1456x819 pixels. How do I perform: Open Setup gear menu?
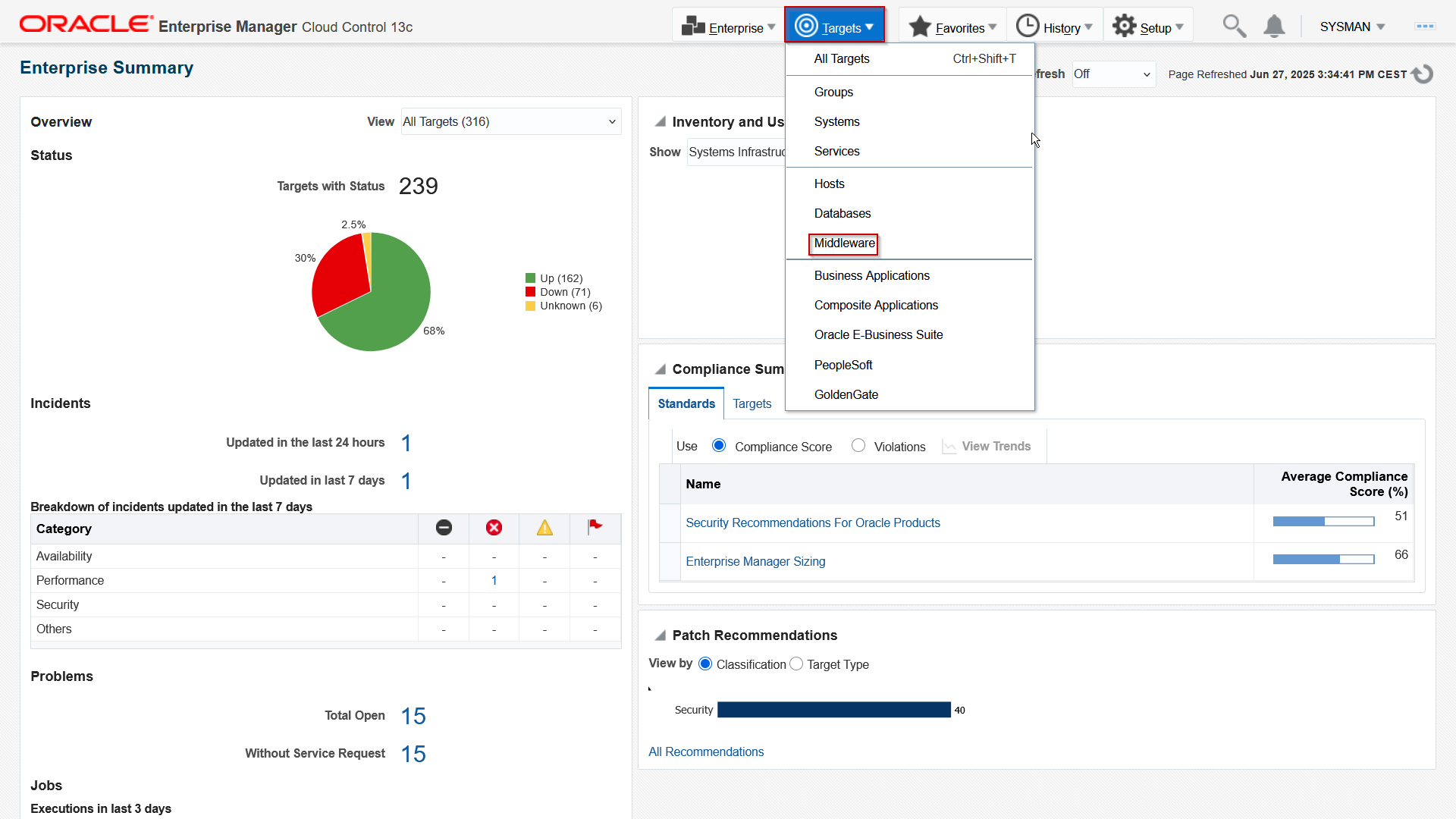[1147, 27]
